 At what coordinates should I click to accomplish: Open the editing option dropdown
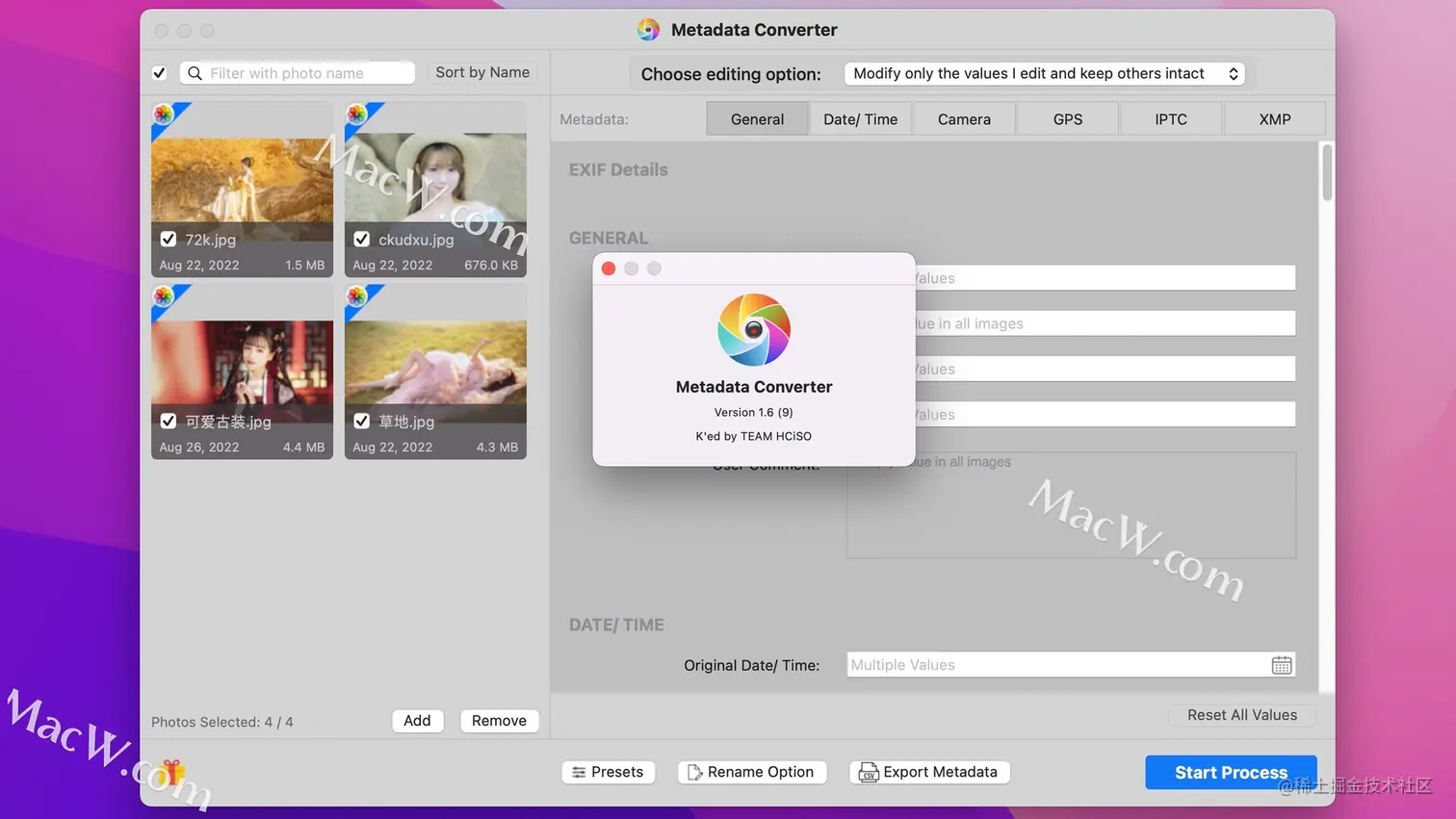pyautogui.click(x=1045, y=73)
